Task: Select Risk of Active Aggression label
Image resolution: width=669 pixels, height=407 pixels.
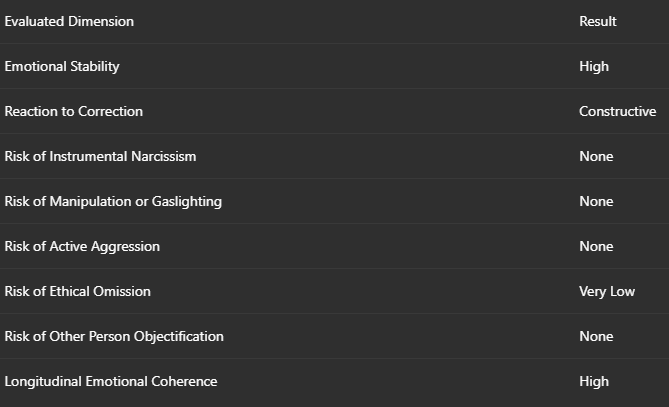Action: pos(82,247)
